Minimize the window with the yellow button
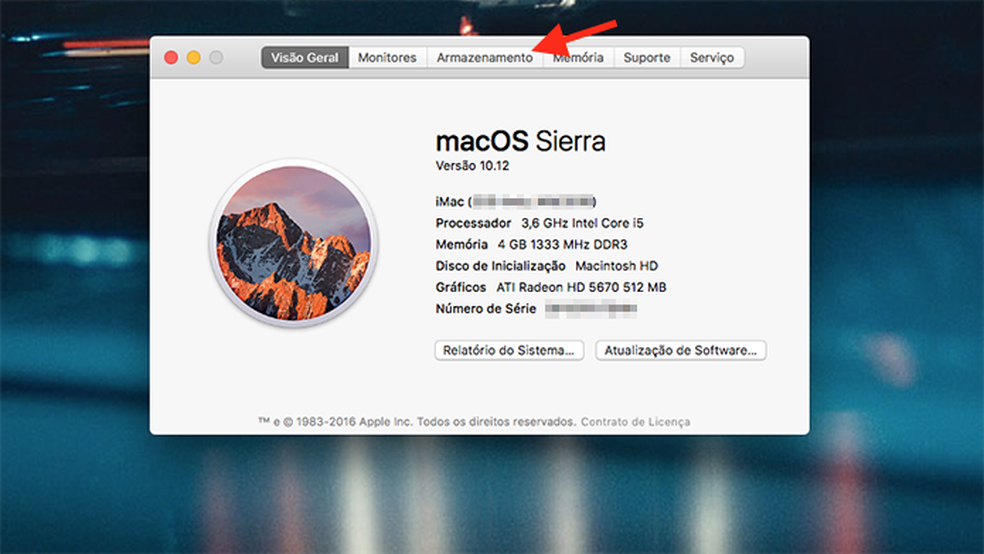Screen dimensions: 984x554 click(193, 58)
